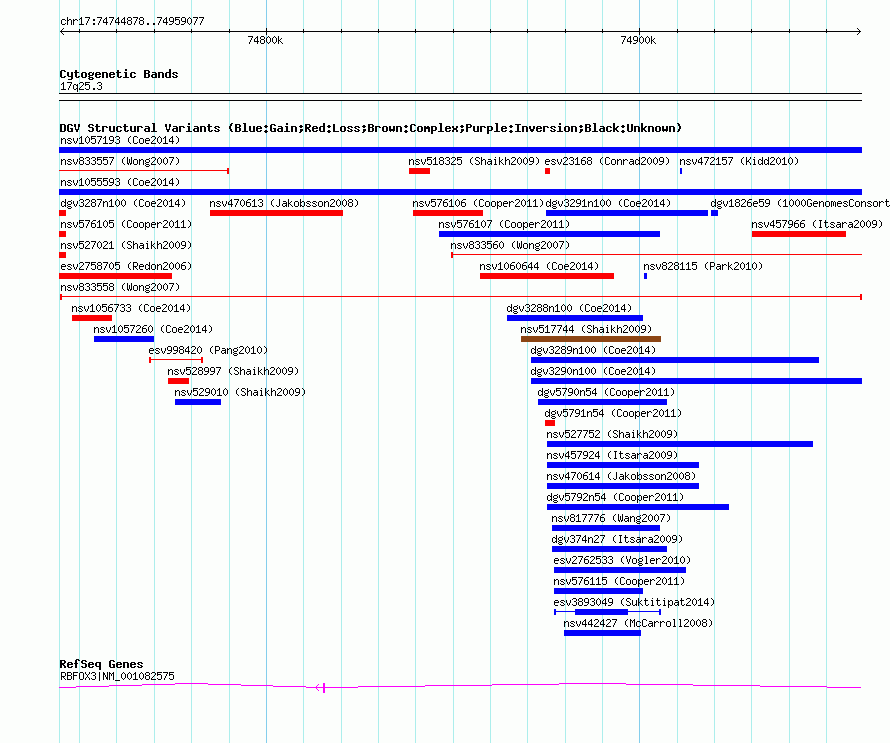Click the 74900k ruler position
Viewport: 890px width, 743px height.
[x=638, y=40]
